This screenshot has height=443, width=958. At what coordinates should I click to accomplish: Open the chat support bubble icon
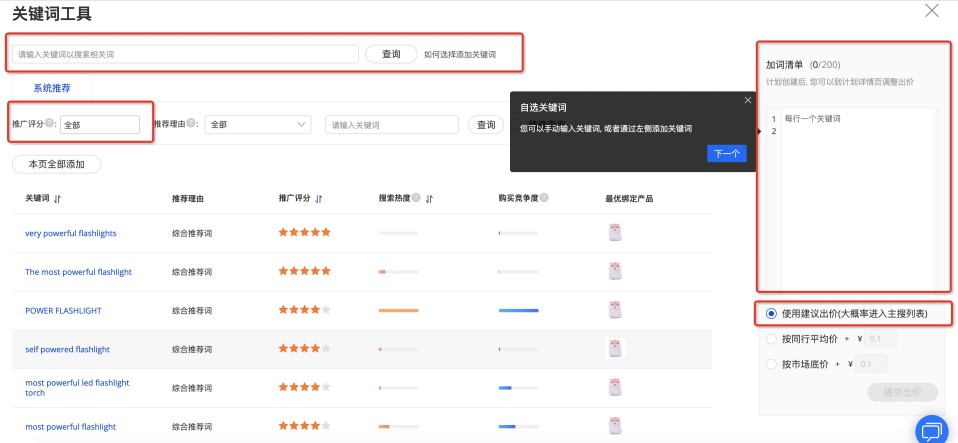pos(932,430)
